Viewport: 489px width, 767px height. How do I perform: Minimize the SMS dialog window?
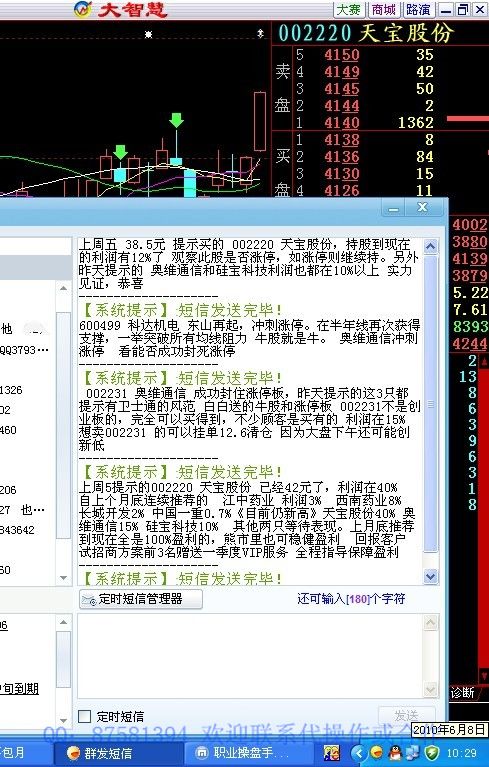[394, 208]
